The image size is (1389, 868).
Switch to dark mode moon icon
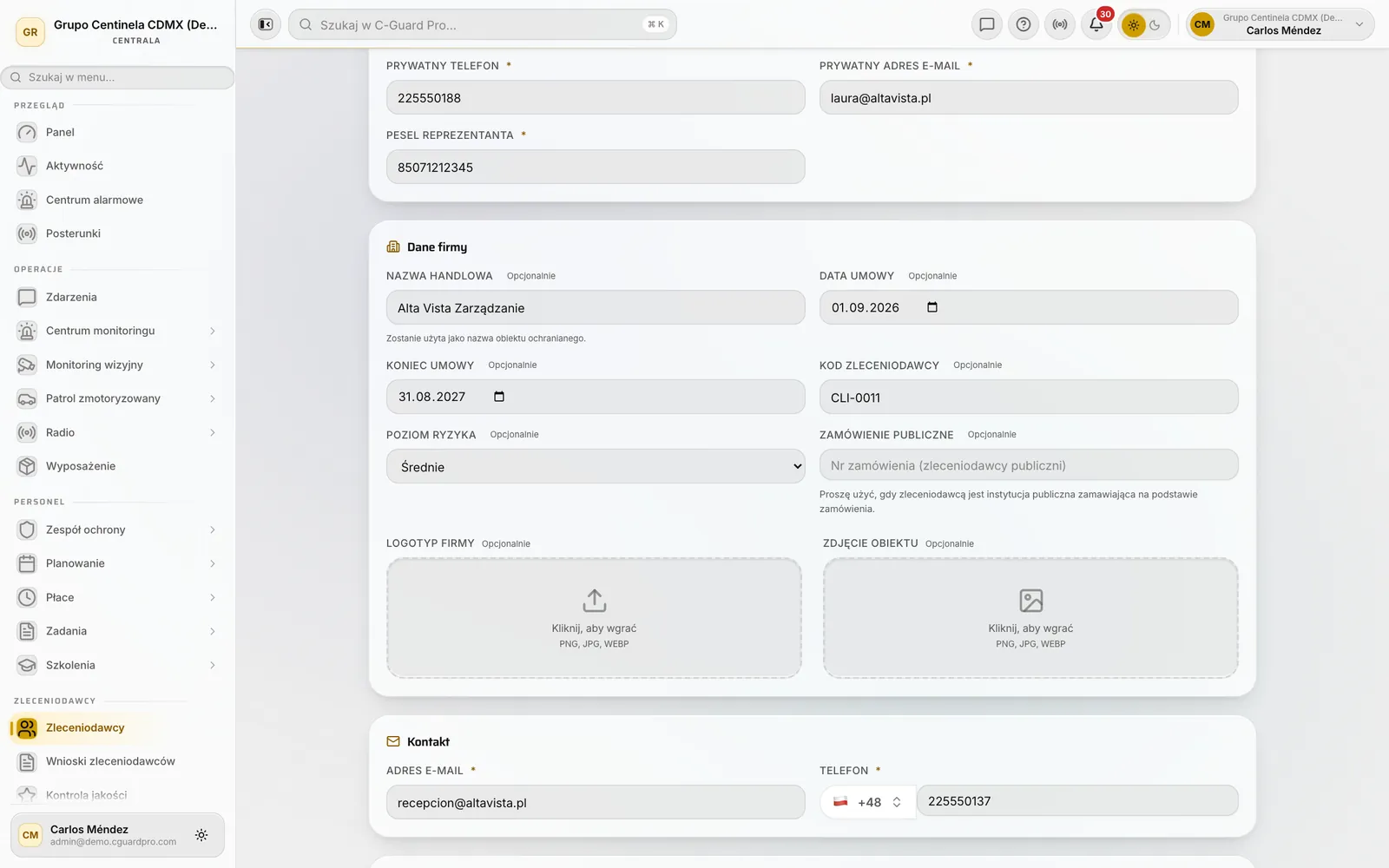click(1155, 25)
